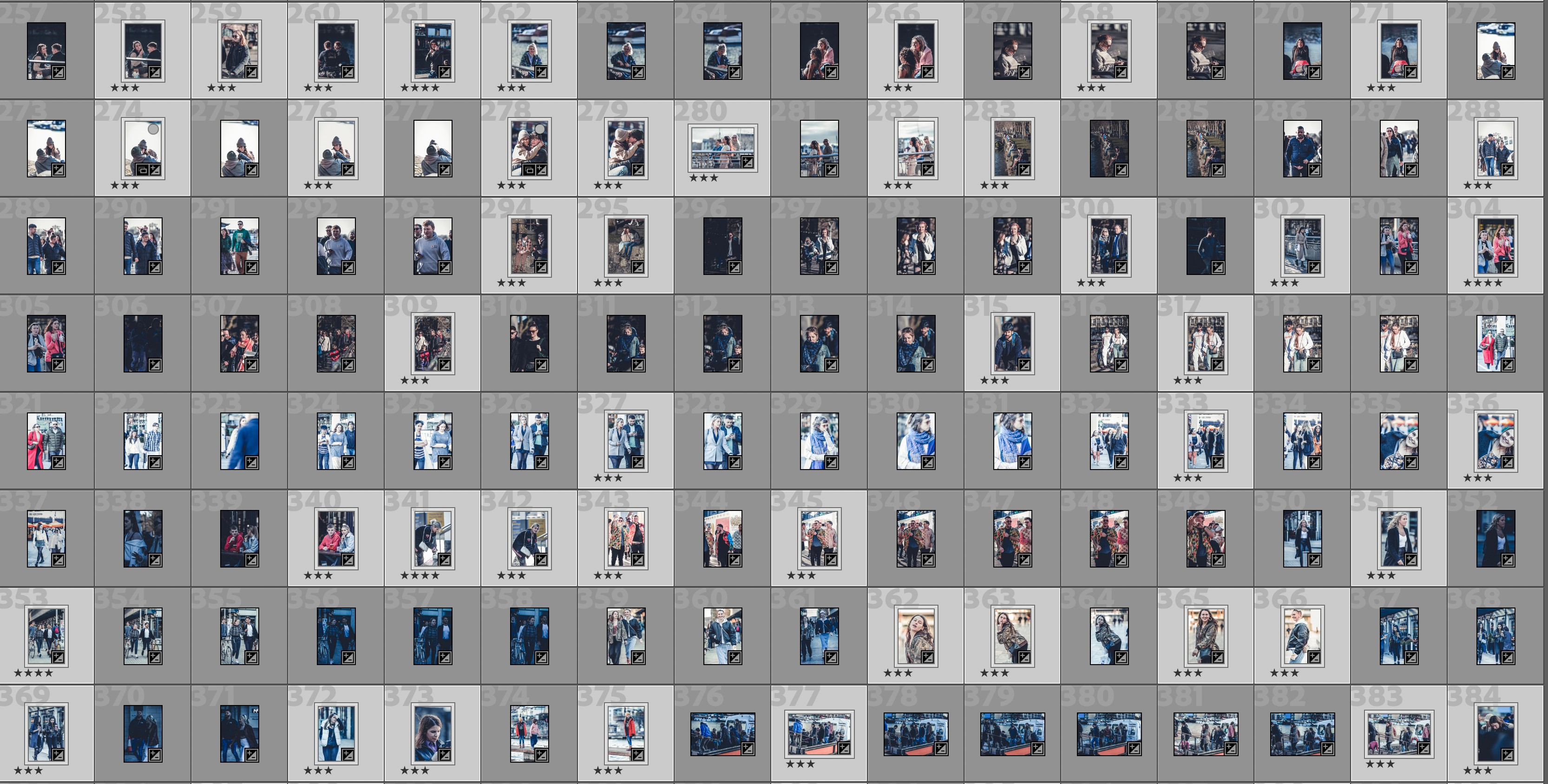Toggle quick collection marker on photo 274

(x=154, y=129)
